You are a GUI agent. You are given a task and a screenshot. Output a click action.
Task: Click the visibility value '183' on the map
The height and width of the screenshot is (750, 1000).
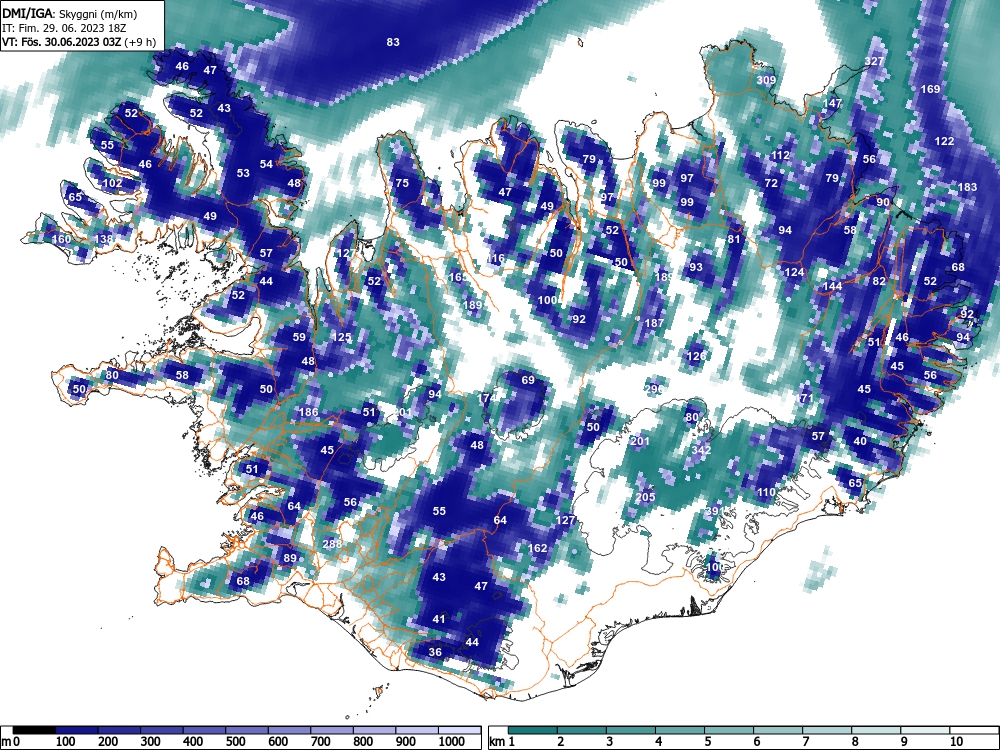[x=967, y=187]
